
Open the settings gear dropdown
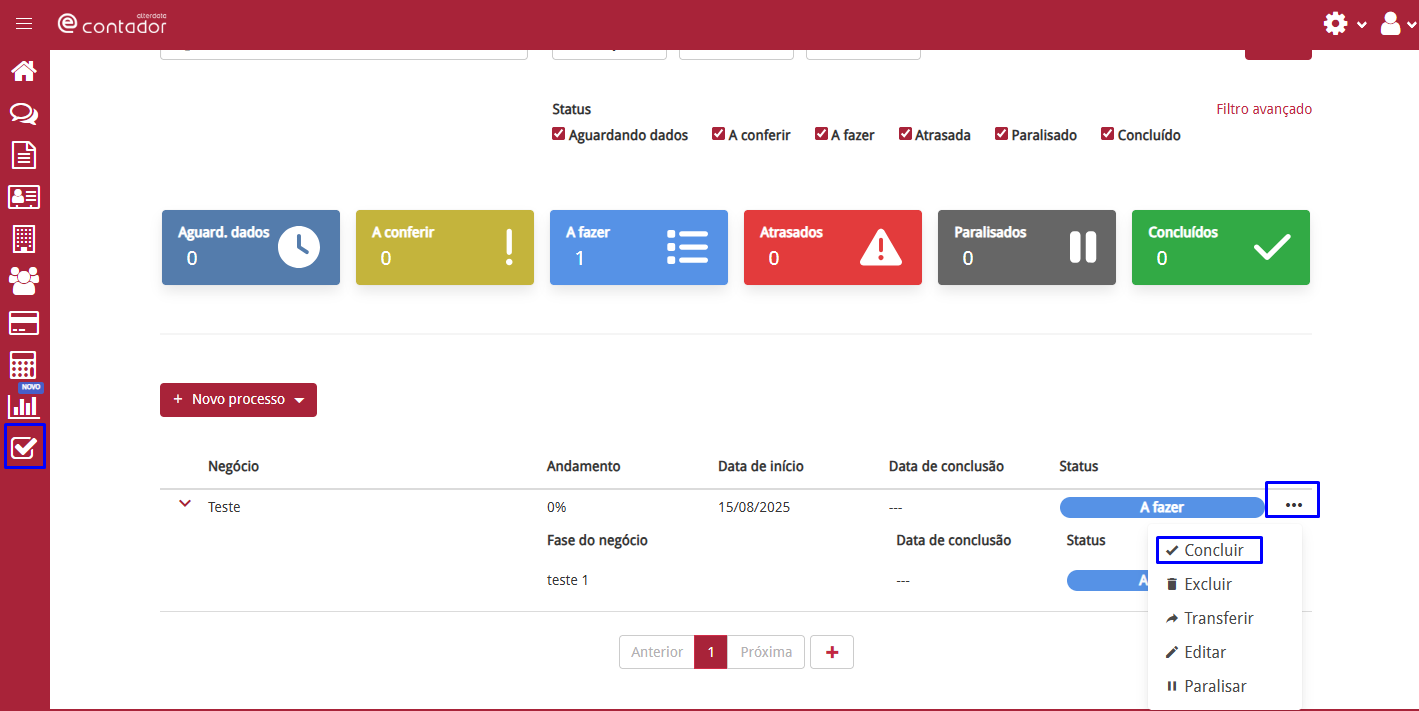[x=1344, y=24]
